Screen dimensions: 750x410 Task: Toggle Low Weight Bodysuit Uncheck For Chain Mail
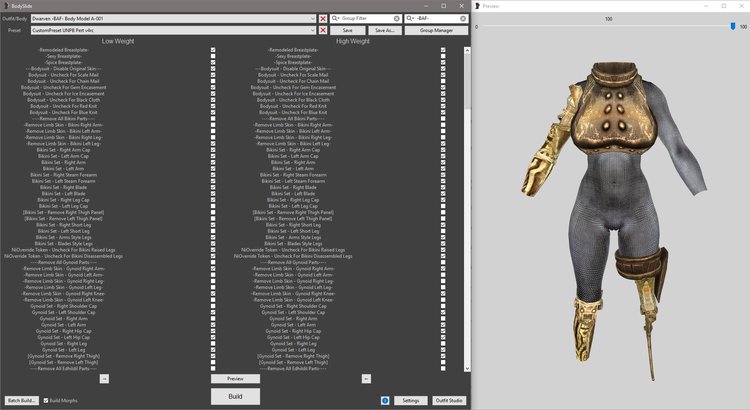click(x=213, y=81)
